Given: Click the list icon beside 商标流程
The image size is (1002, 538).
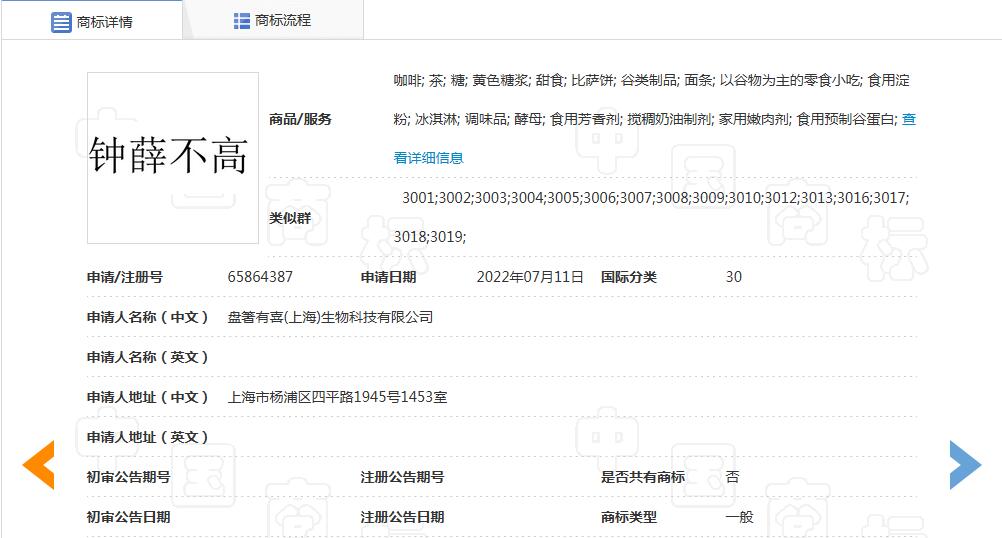Looking at the screenshot, I should [241, 21].
